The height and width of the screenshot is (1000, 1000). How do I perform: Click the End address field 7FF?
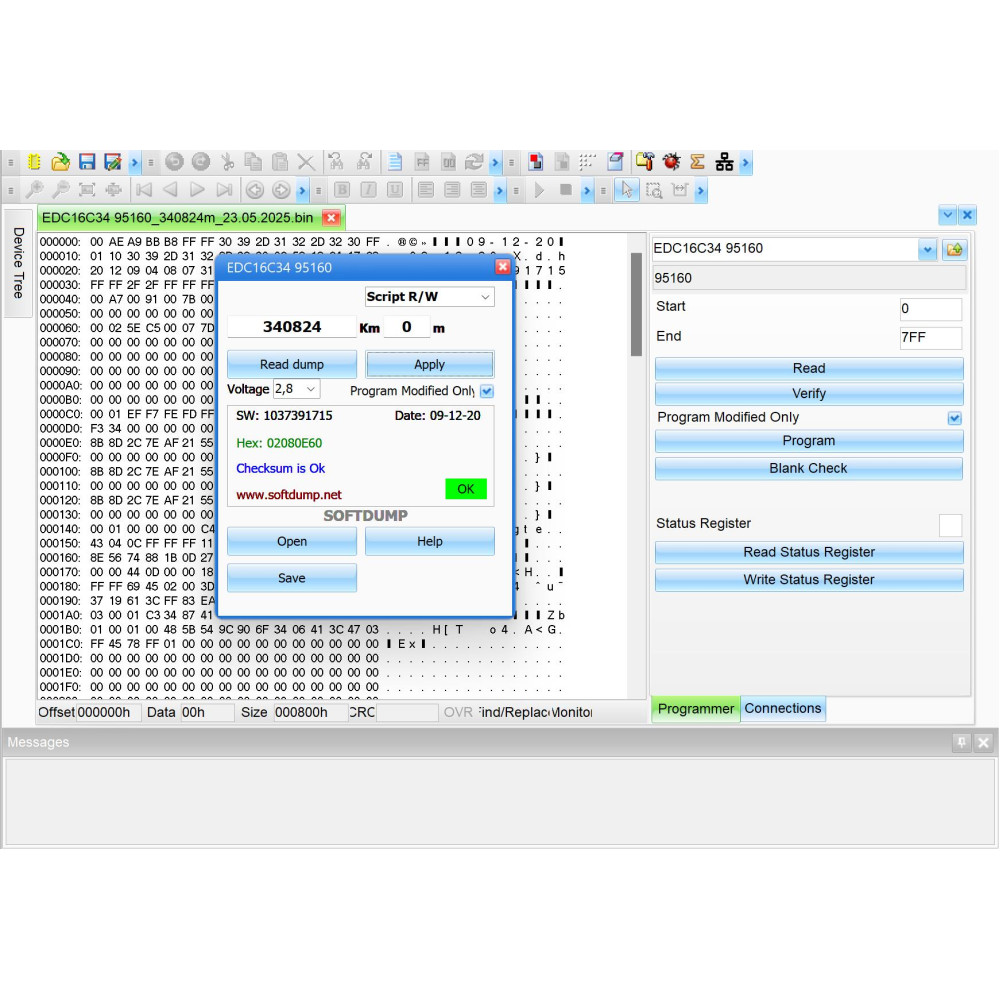[x=930, y=337]
